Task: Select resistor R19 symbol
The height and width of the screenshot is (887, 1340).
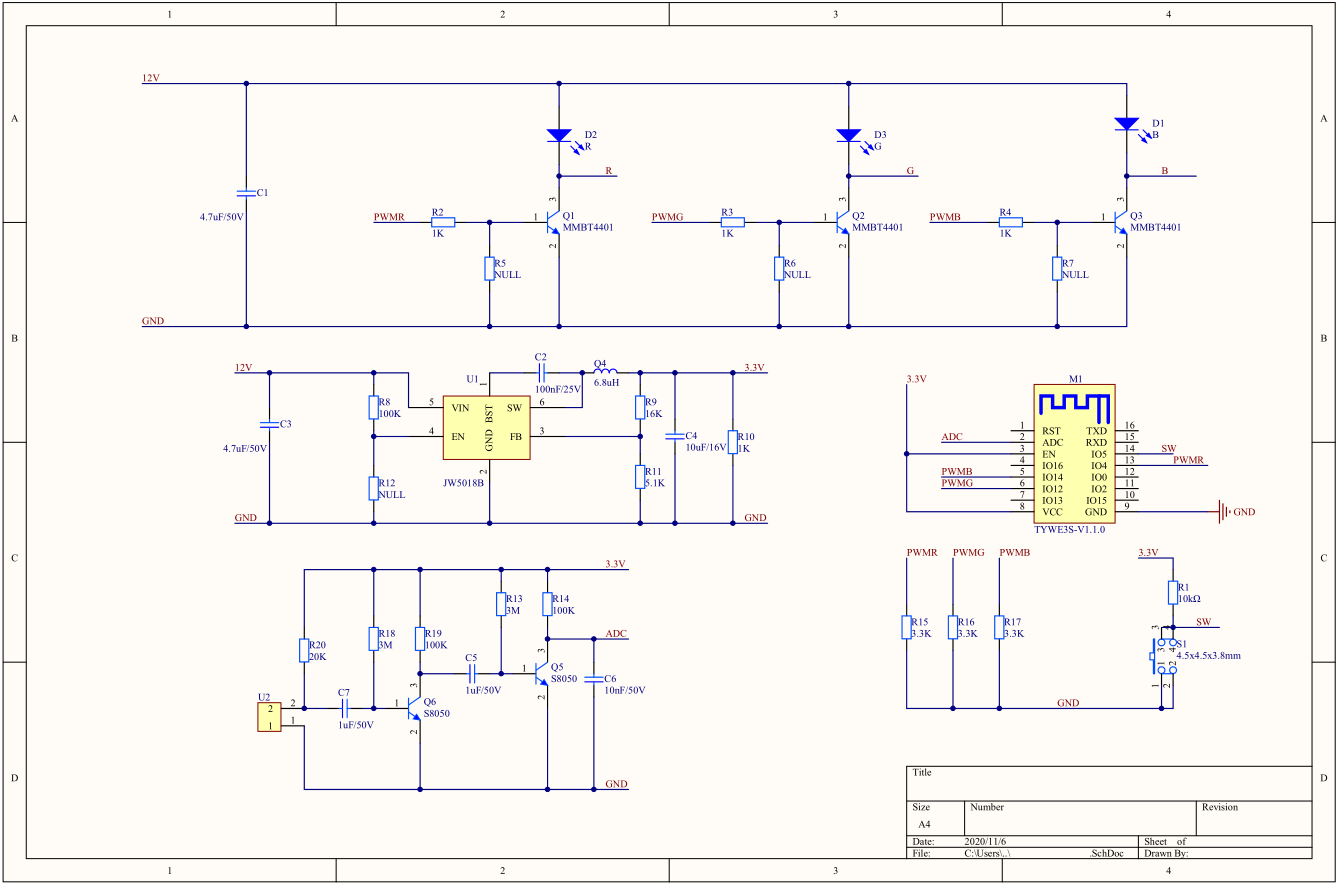Action: 420,639
